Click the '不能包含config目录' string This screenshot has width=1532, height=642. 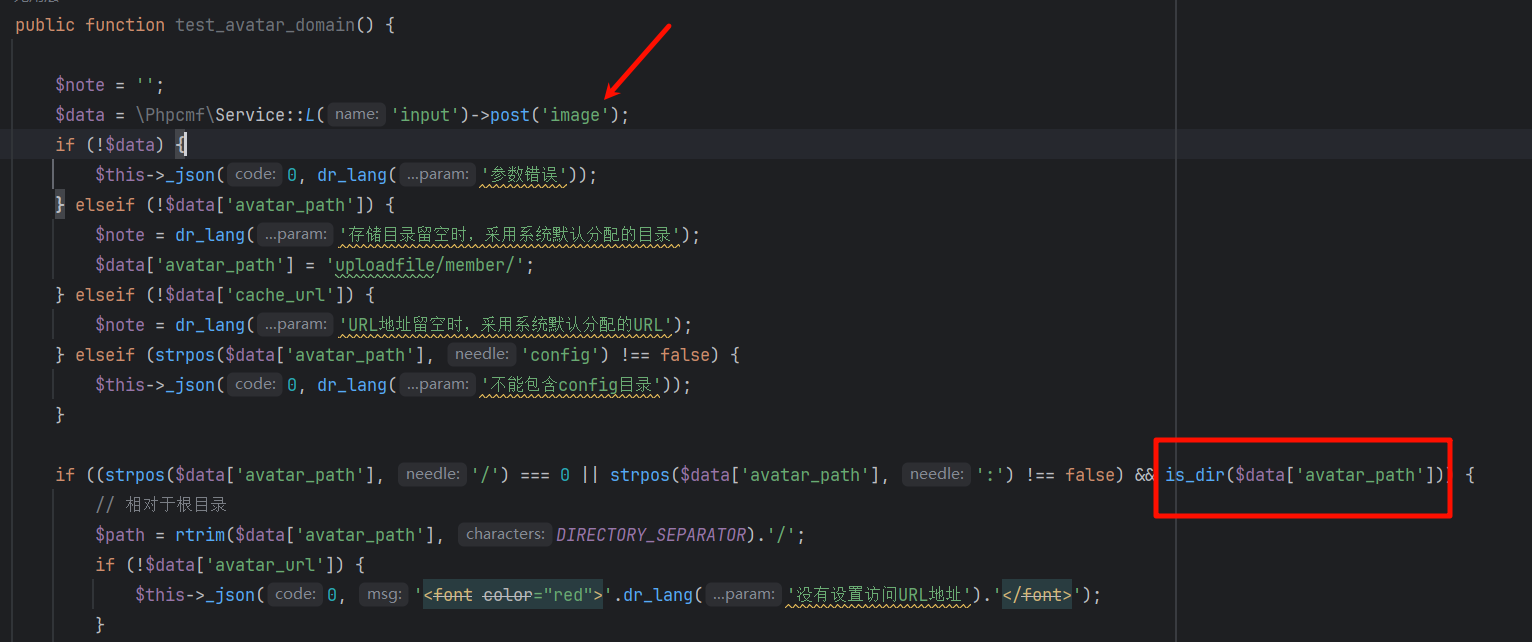[570, 385]
